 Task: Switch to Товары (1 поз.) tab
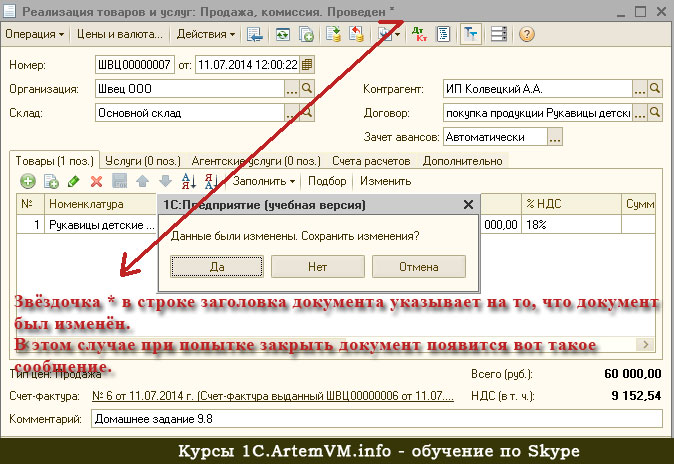click(x=55, y=161)
